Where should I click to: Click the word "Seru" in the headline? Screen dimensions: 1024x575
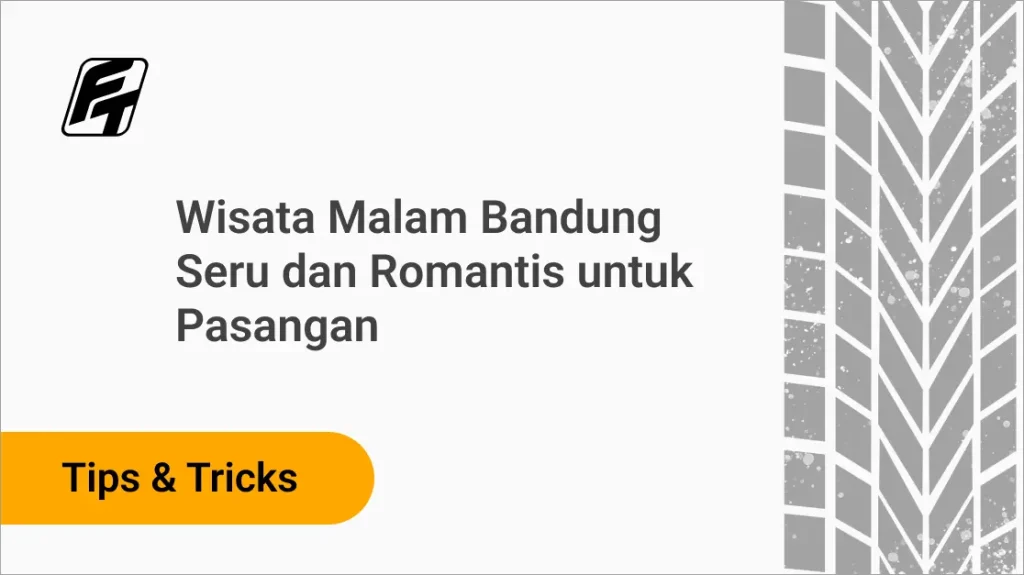(223, 271)
